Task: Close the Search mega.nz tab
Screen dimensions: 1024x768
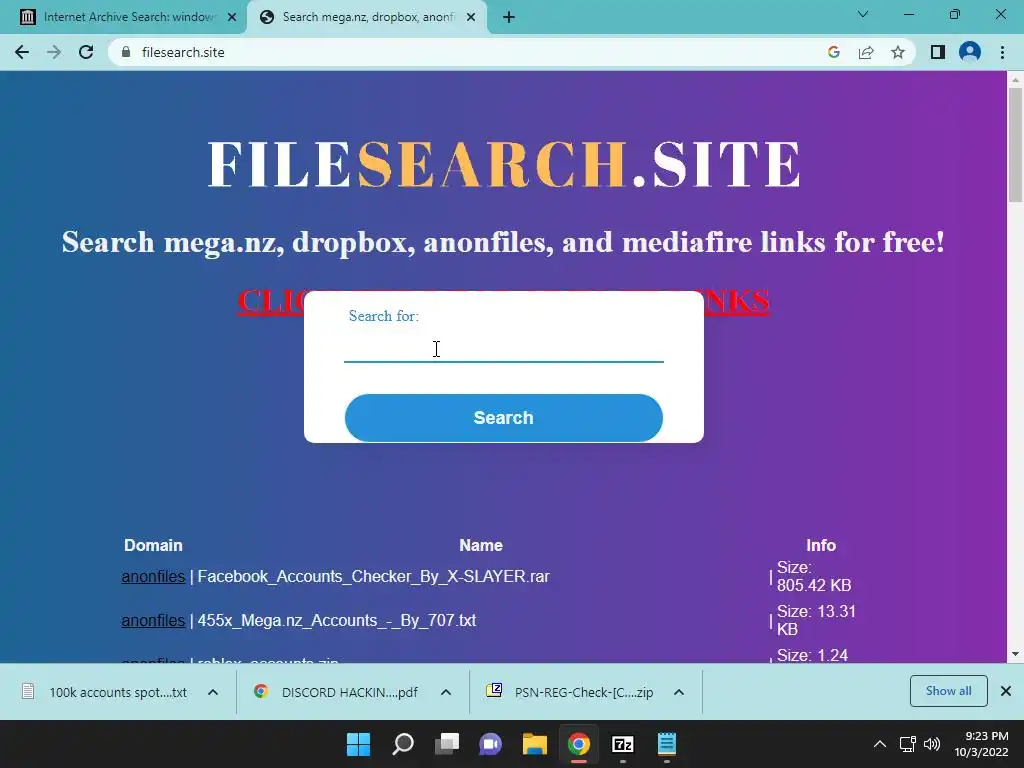Action: pyautogui.click(x=471, y=17)
